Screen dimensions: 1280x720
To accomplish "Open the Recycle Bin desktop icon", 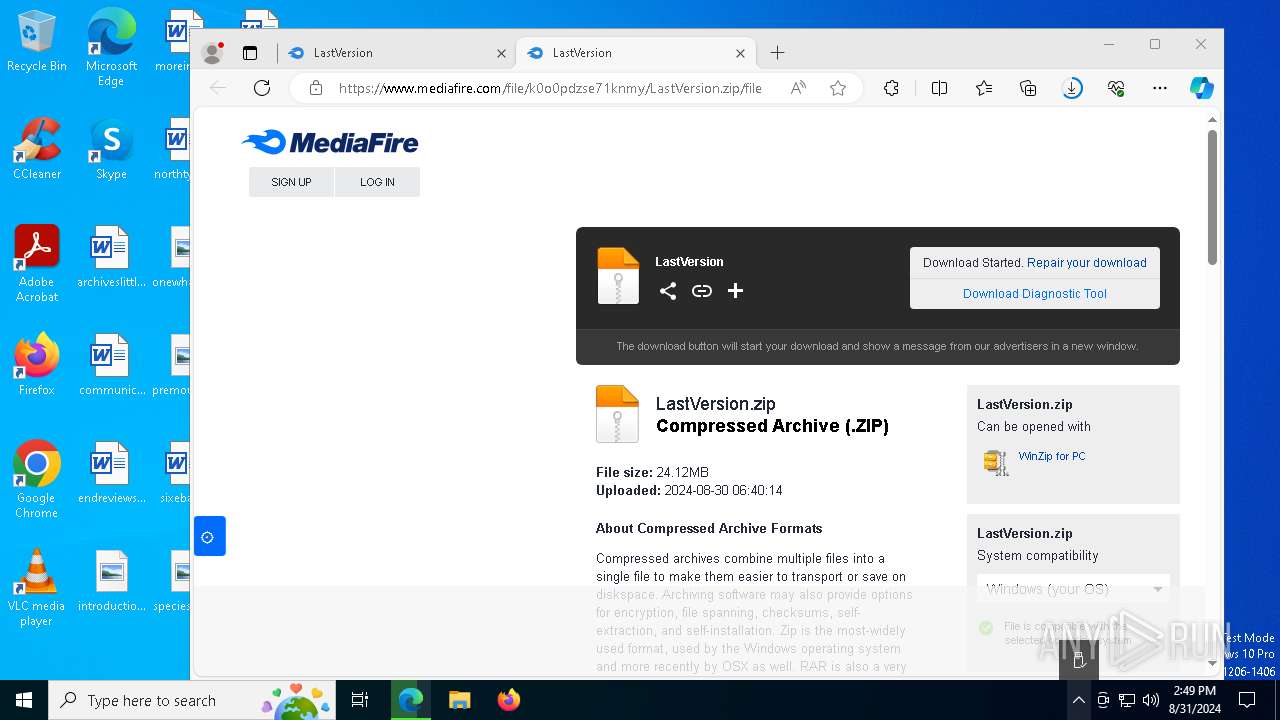I will coord(37,42).
